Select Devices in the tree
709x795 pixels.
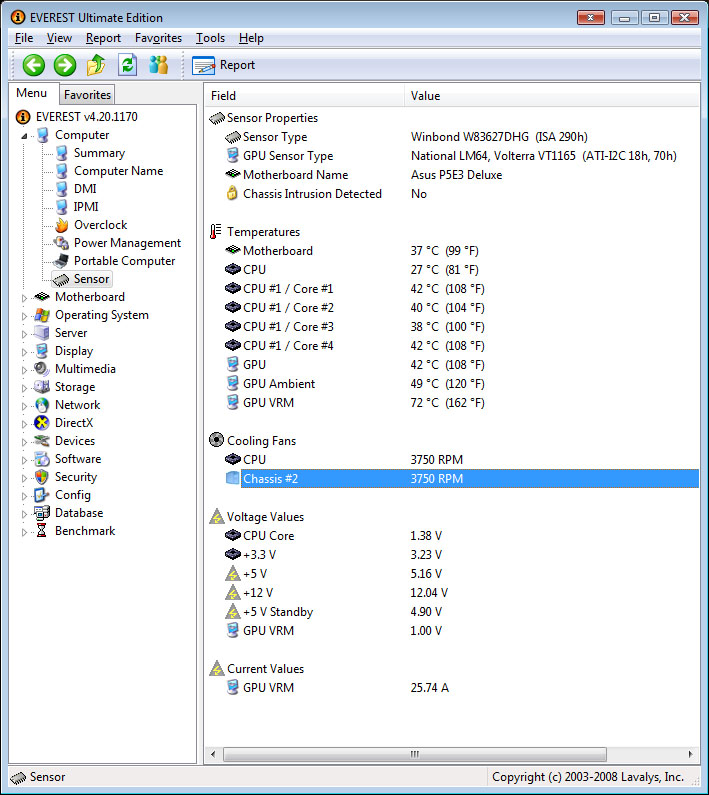[x=75, y=441]
